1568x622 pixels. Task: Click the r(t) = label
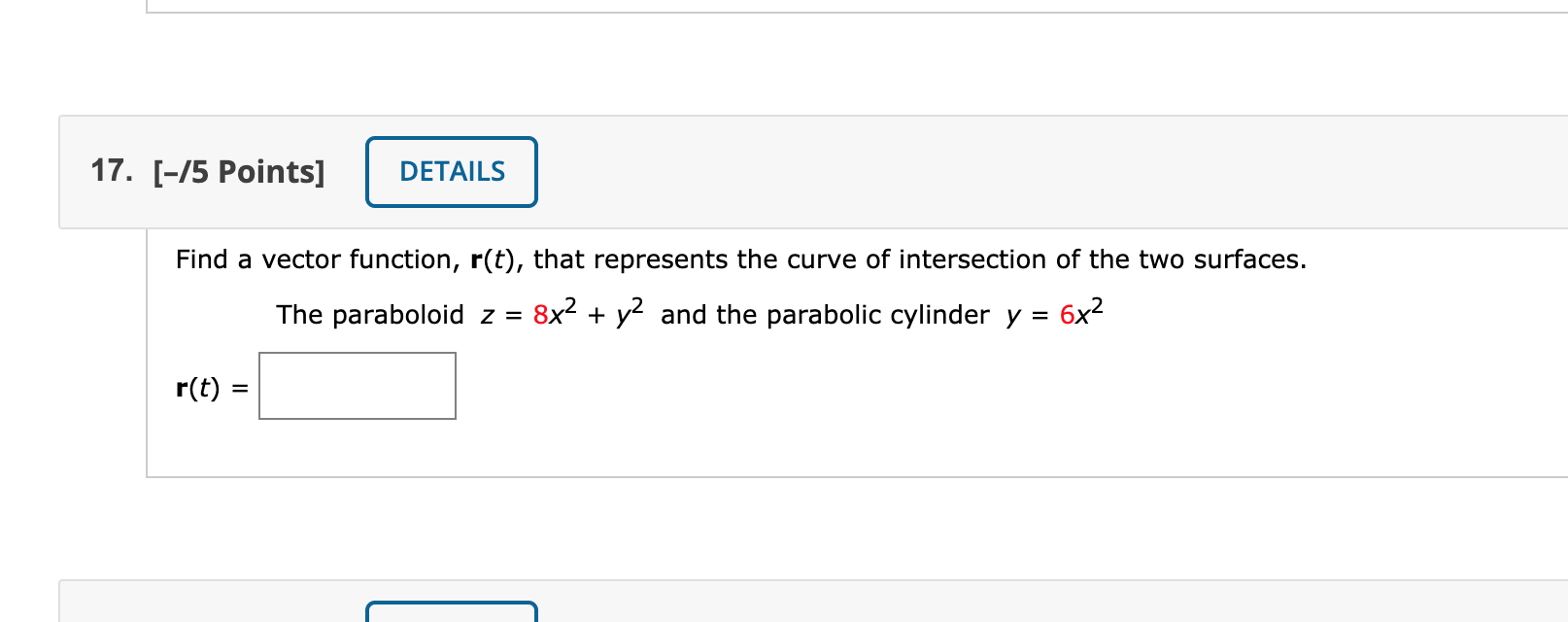[208, 388]
